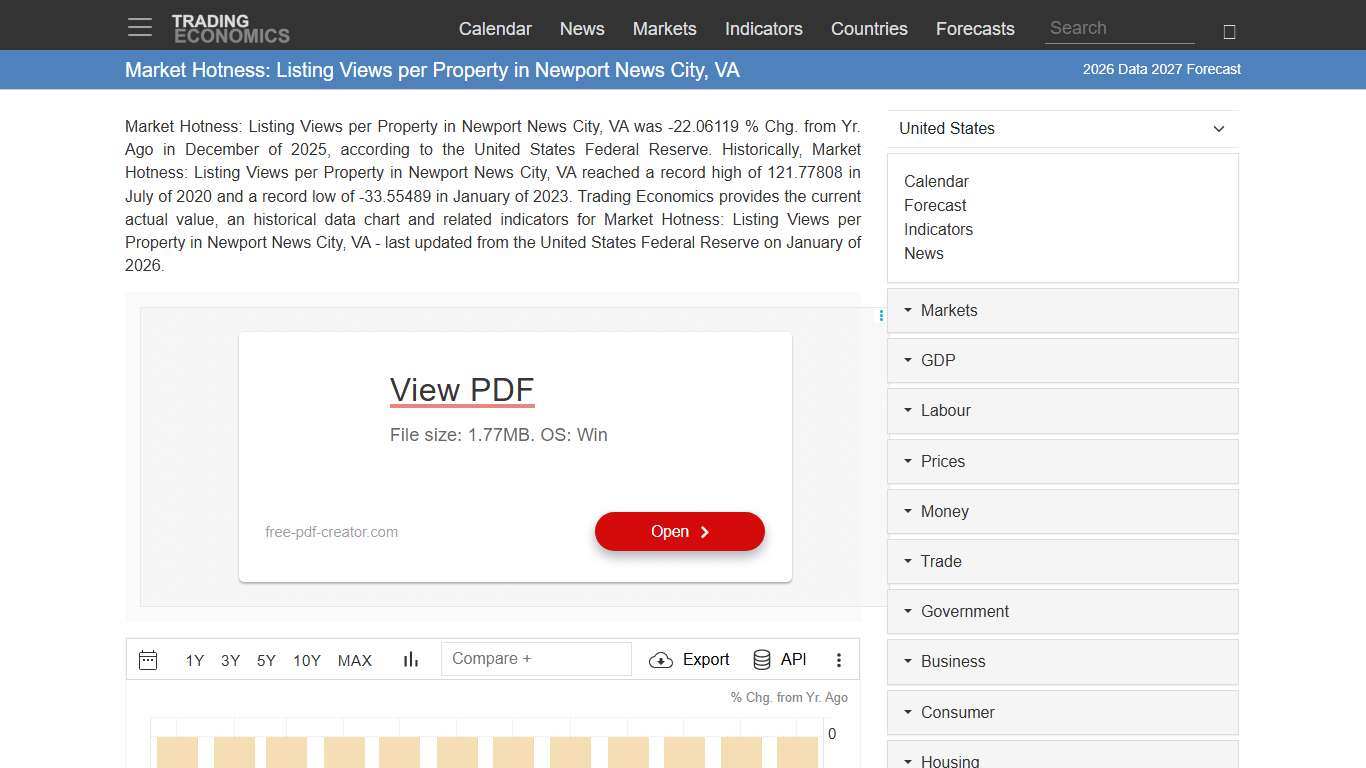
Task: Open the Indicators menu in navbar
Action: click(x=763, y=29)
